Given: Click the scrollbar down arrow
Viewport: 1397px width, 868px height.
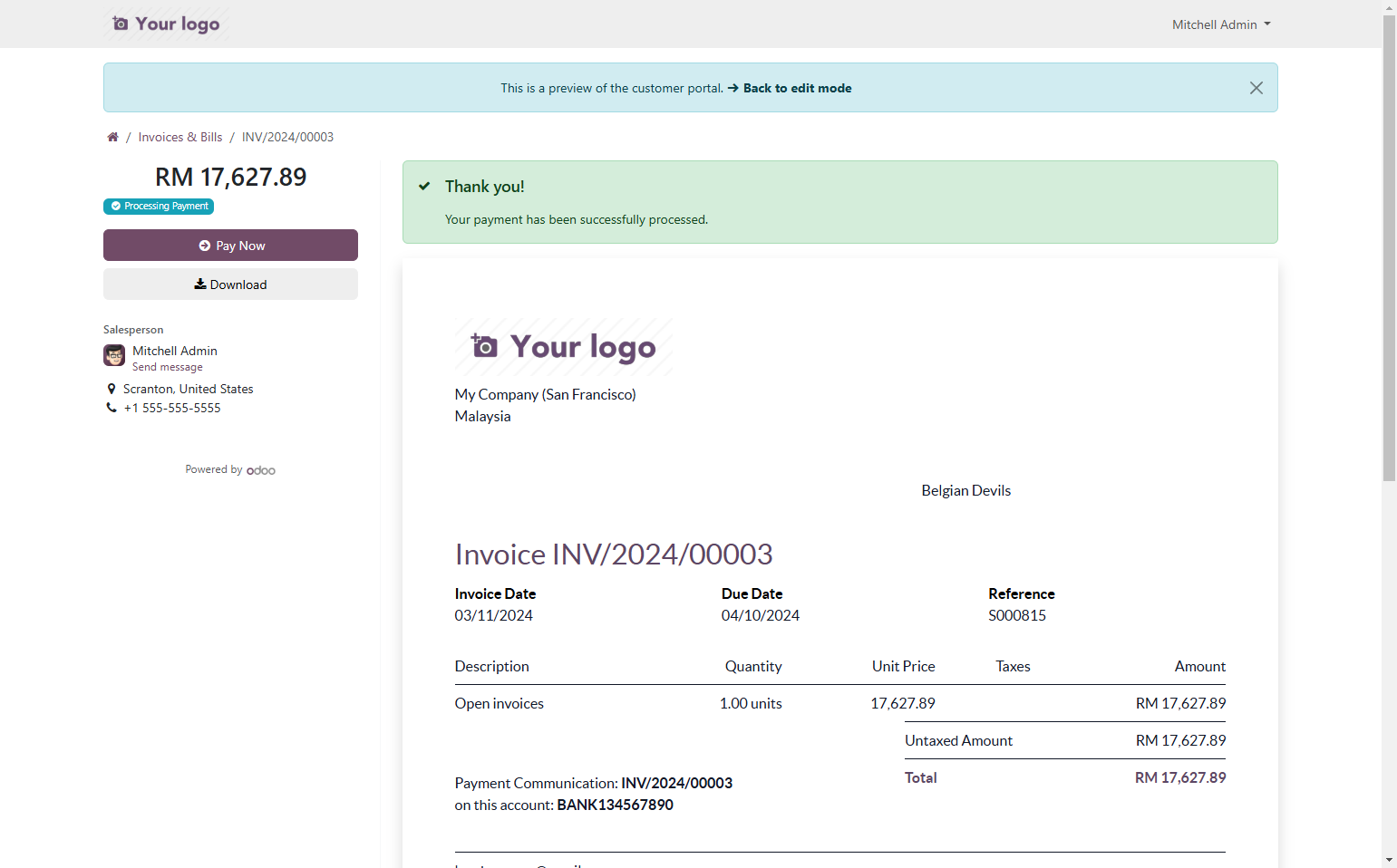Looking at the screenshot, I should 1389,860.
